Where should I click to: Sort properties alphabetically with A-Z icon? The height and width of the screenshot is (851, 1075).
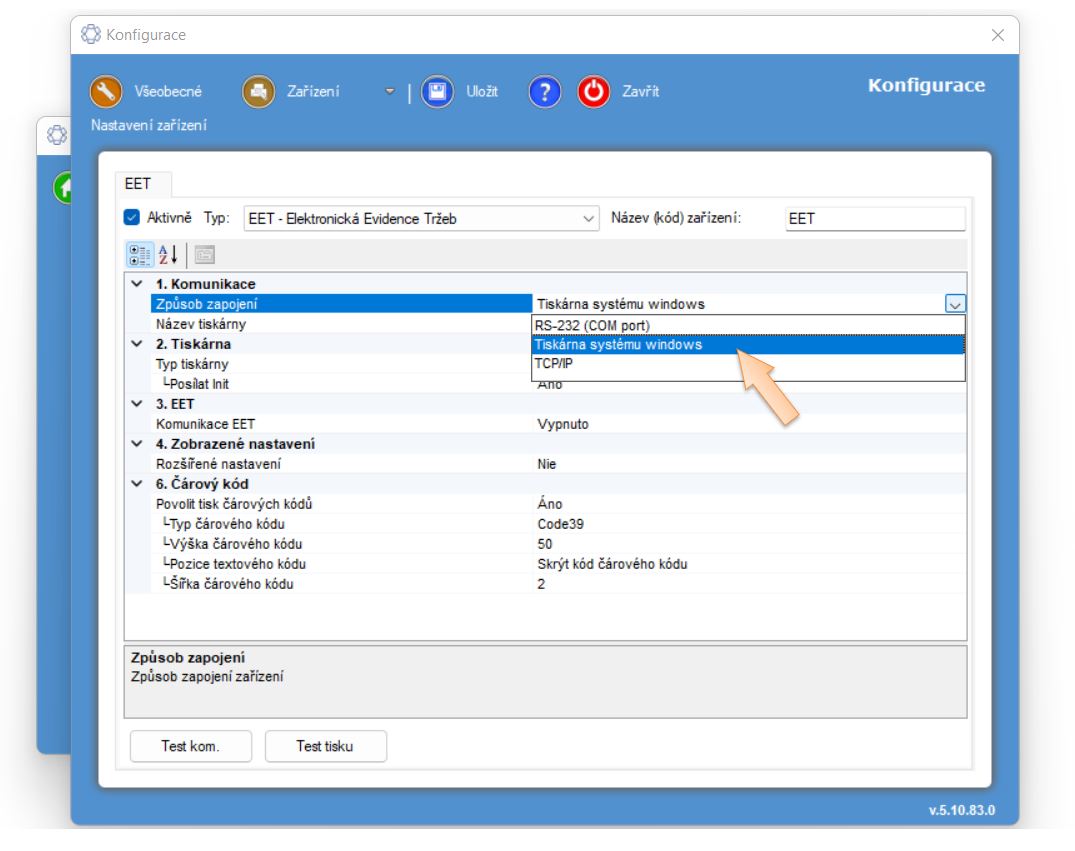click(x=167, y=254)
